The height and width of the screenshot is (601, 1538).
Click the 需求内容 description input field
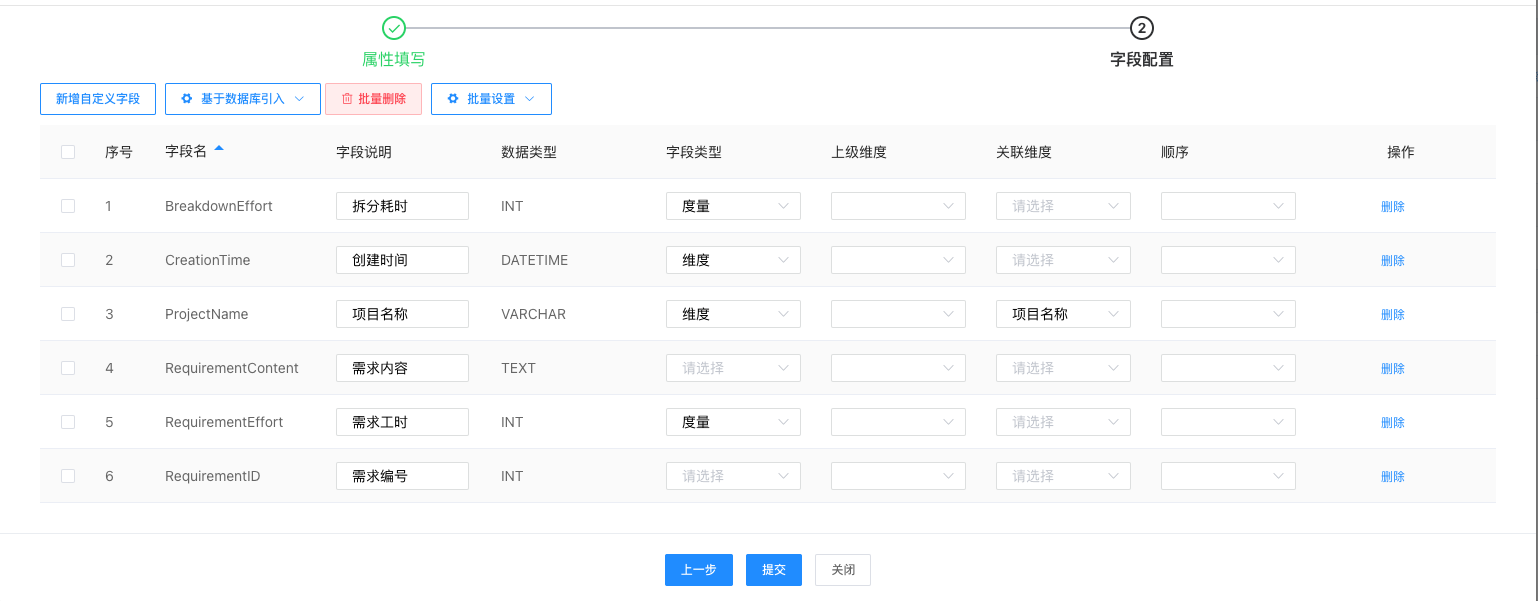[x=402, y=368]
